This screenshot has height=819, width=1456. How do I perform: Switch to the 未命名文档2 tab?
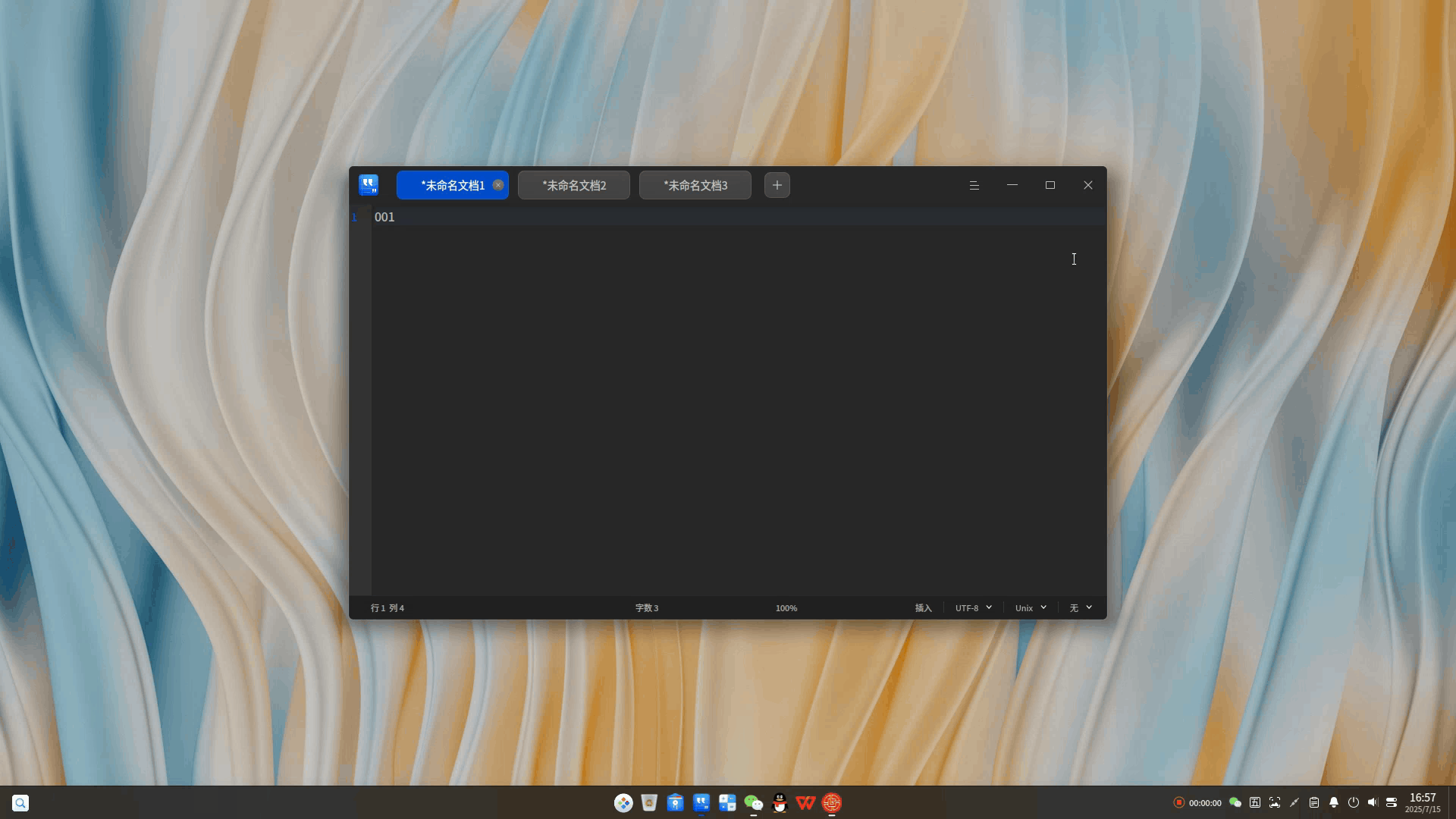pos(574,185)
